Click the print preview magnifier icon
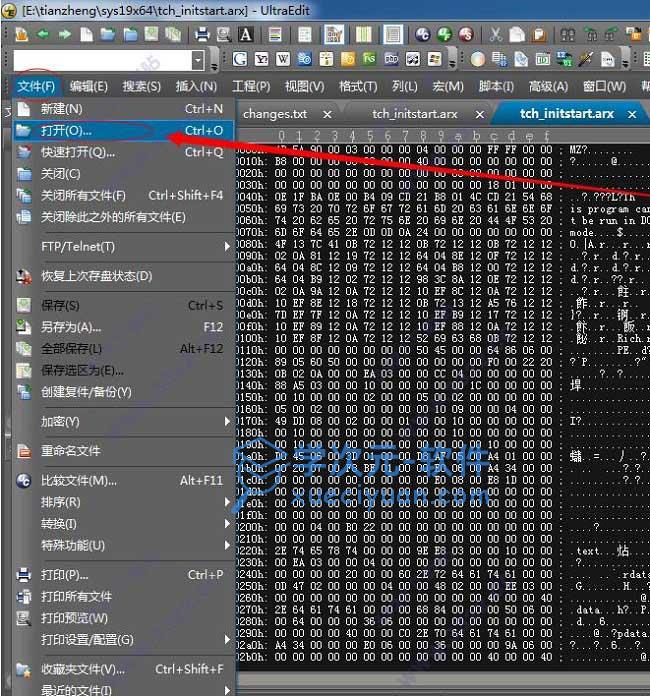Viewport: 650px width, 696px height. pyautogui.click(x=224, y=34)
